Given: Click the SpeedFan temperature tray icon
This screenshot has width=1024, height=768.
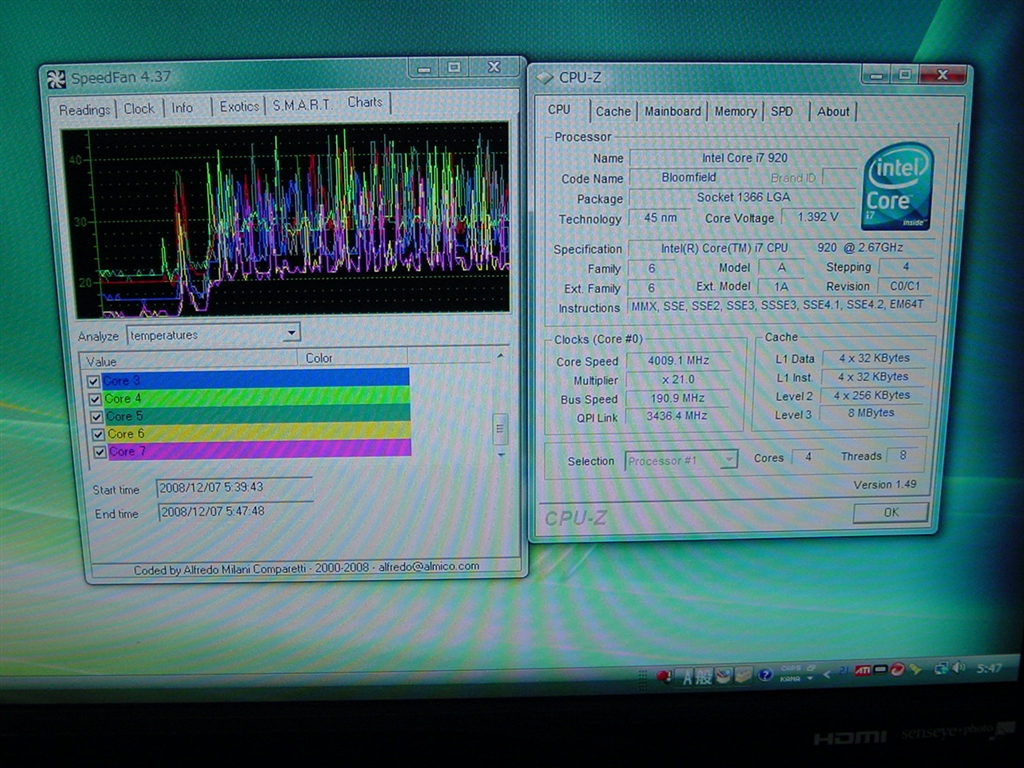Looking at the screenshot, I should click(x=842, y=671).
